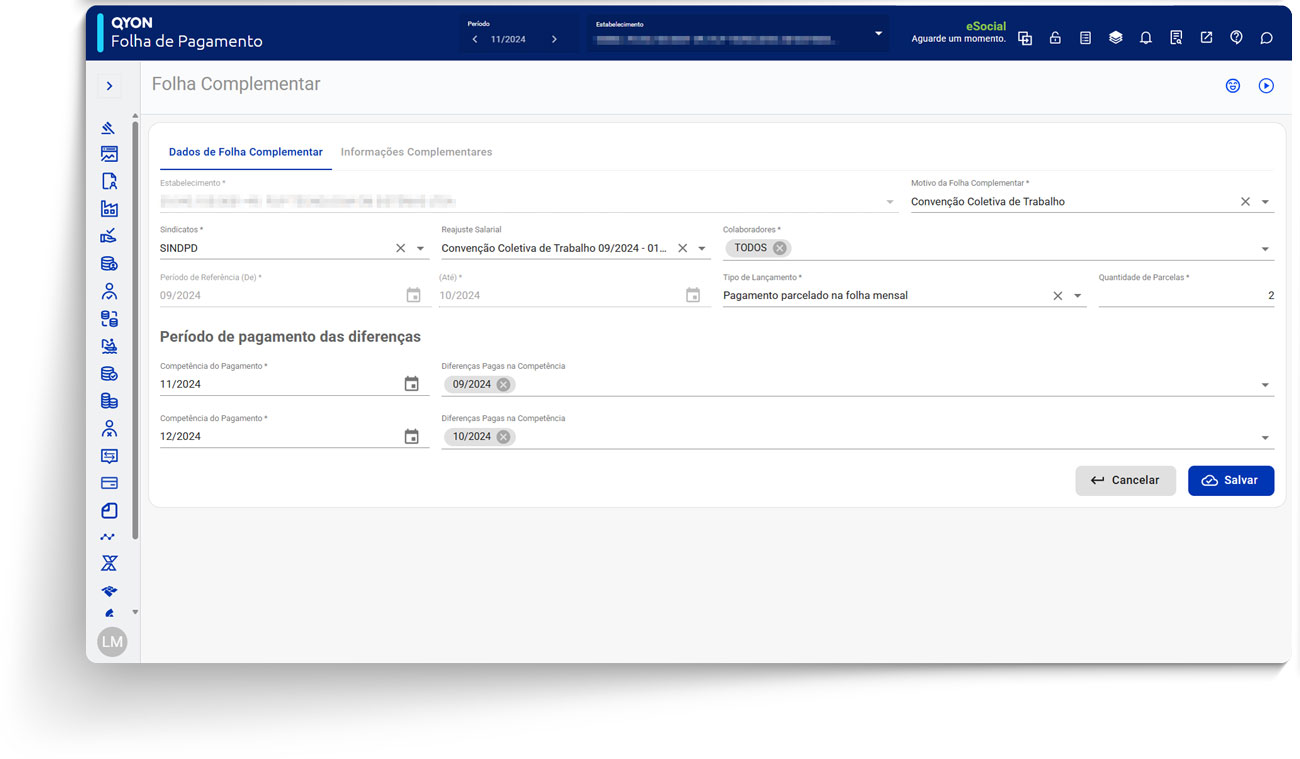
Task: Expand the sidebar with the chevron button
Action: (110, 86)
